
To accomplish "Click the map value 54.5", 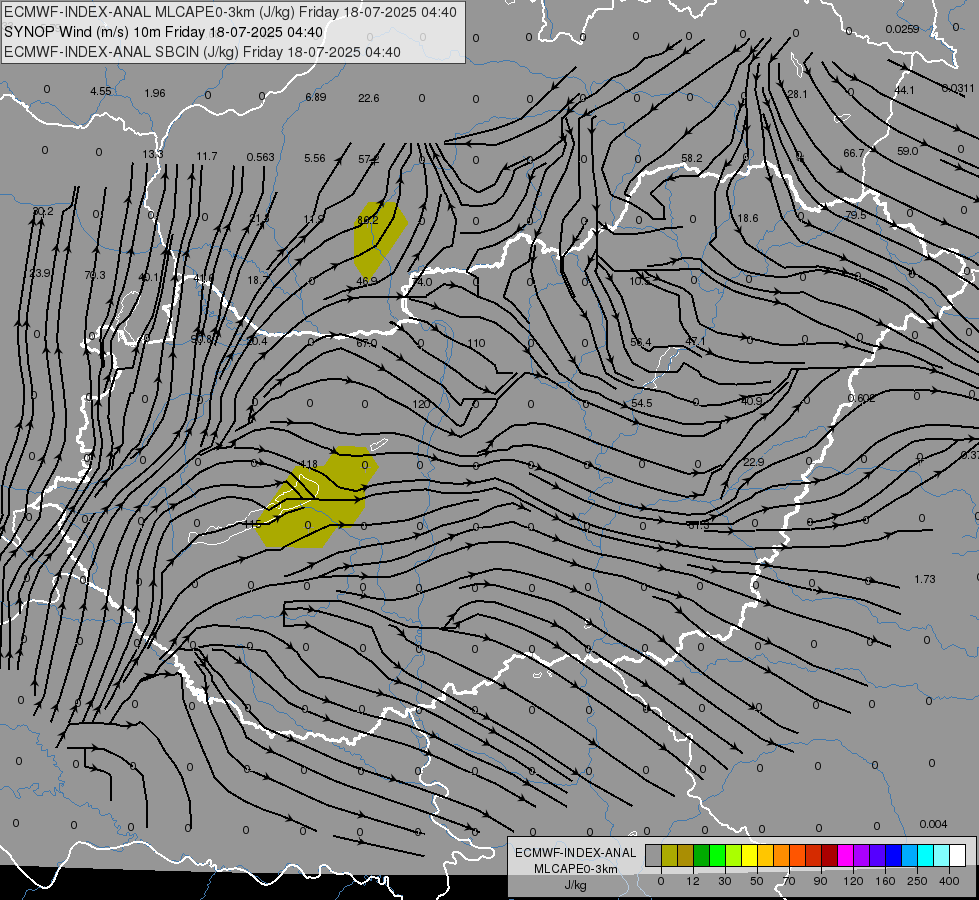I will click(x=642, y=403).
